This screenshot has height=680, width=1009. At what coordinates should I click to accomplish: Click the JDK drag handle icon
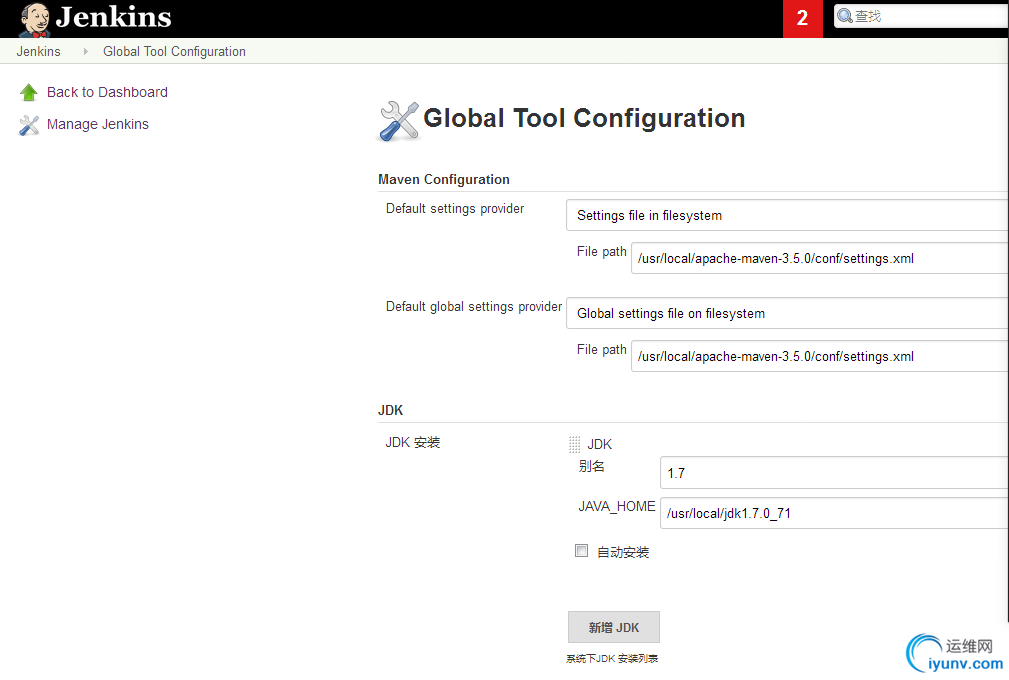pos(575,445)
